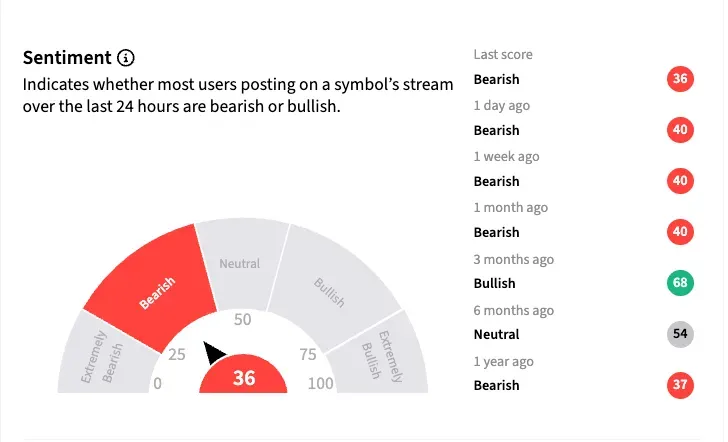
Task: Click the black gauge needle pointer
Action: coord(214,353)
